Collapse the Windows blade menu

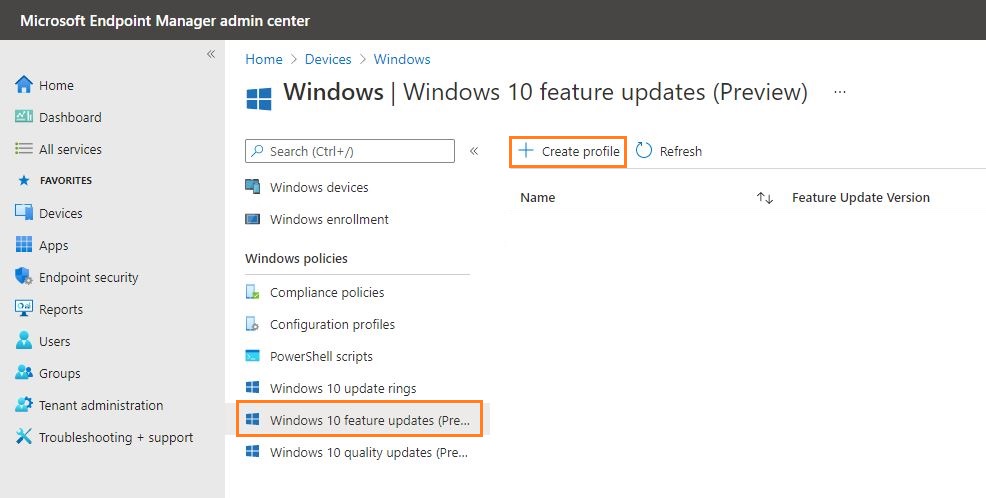coord(474,151)
